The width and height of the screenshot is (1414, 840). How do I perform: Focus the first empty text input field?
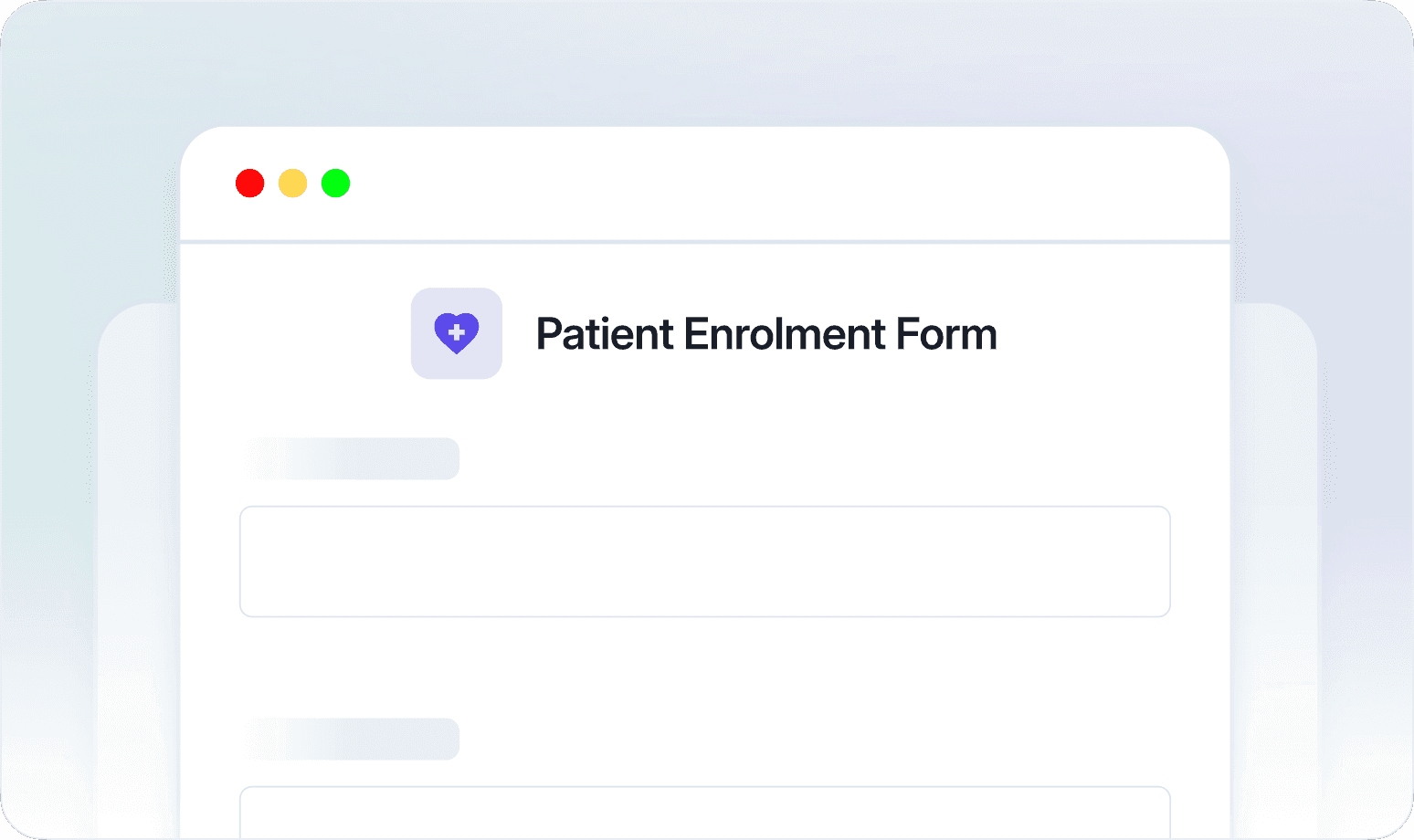(704, 562)
